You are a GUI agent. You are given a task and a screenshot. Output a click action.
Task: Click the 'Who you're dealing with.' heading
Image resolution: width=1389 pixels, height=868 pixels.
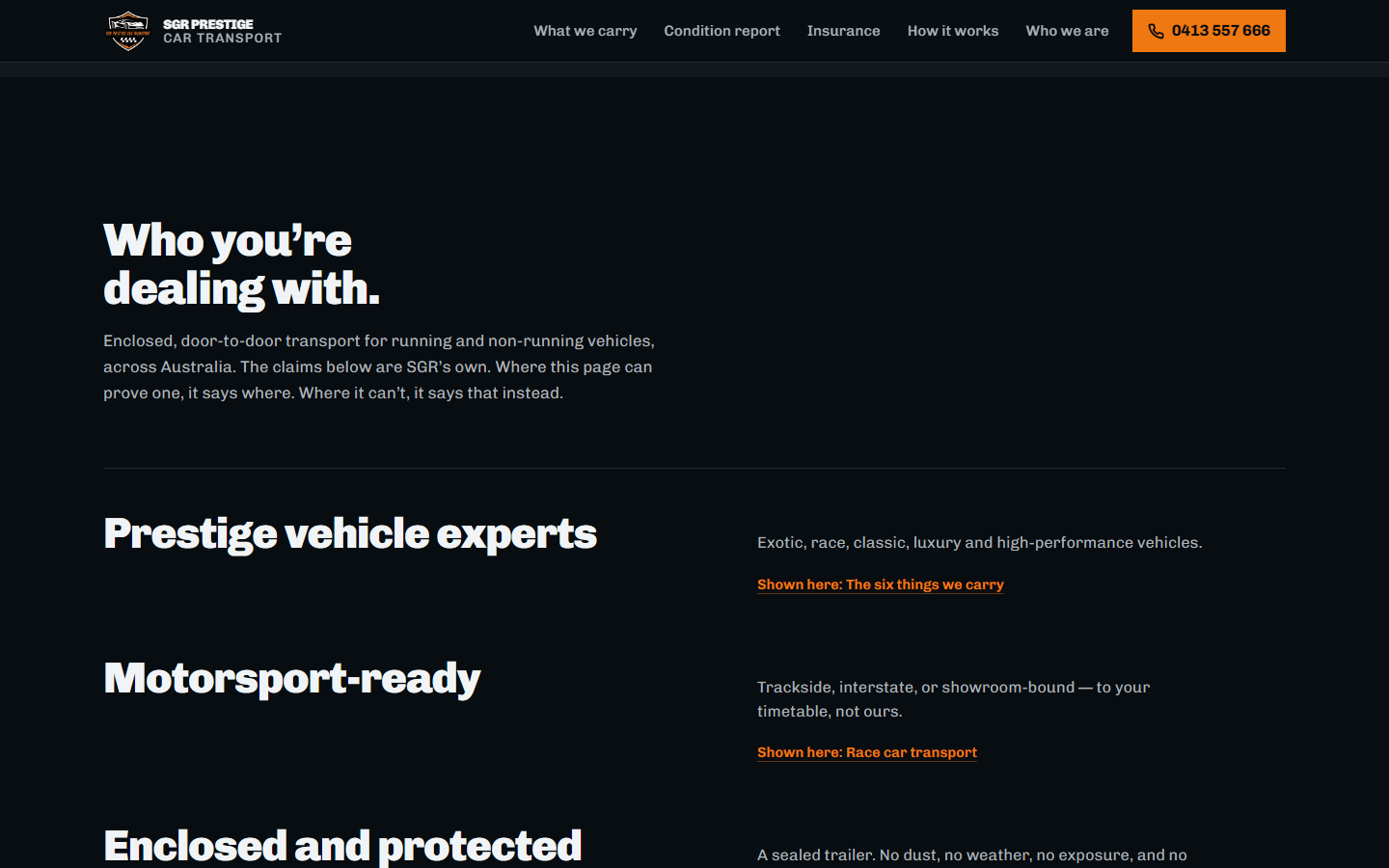point(241,264)
